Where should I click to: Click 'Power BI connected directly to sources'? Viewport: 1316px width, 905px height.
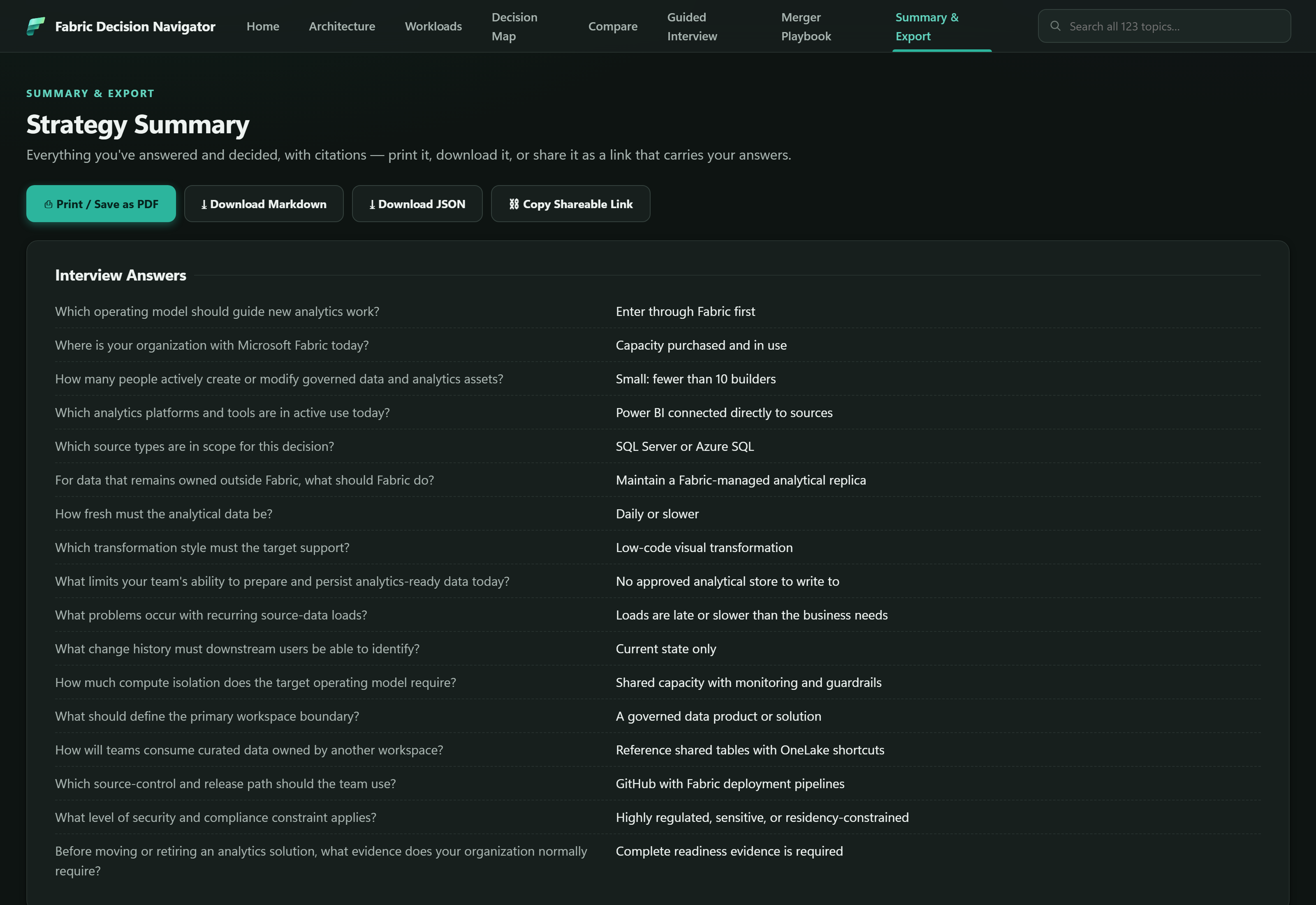point(724,413)
